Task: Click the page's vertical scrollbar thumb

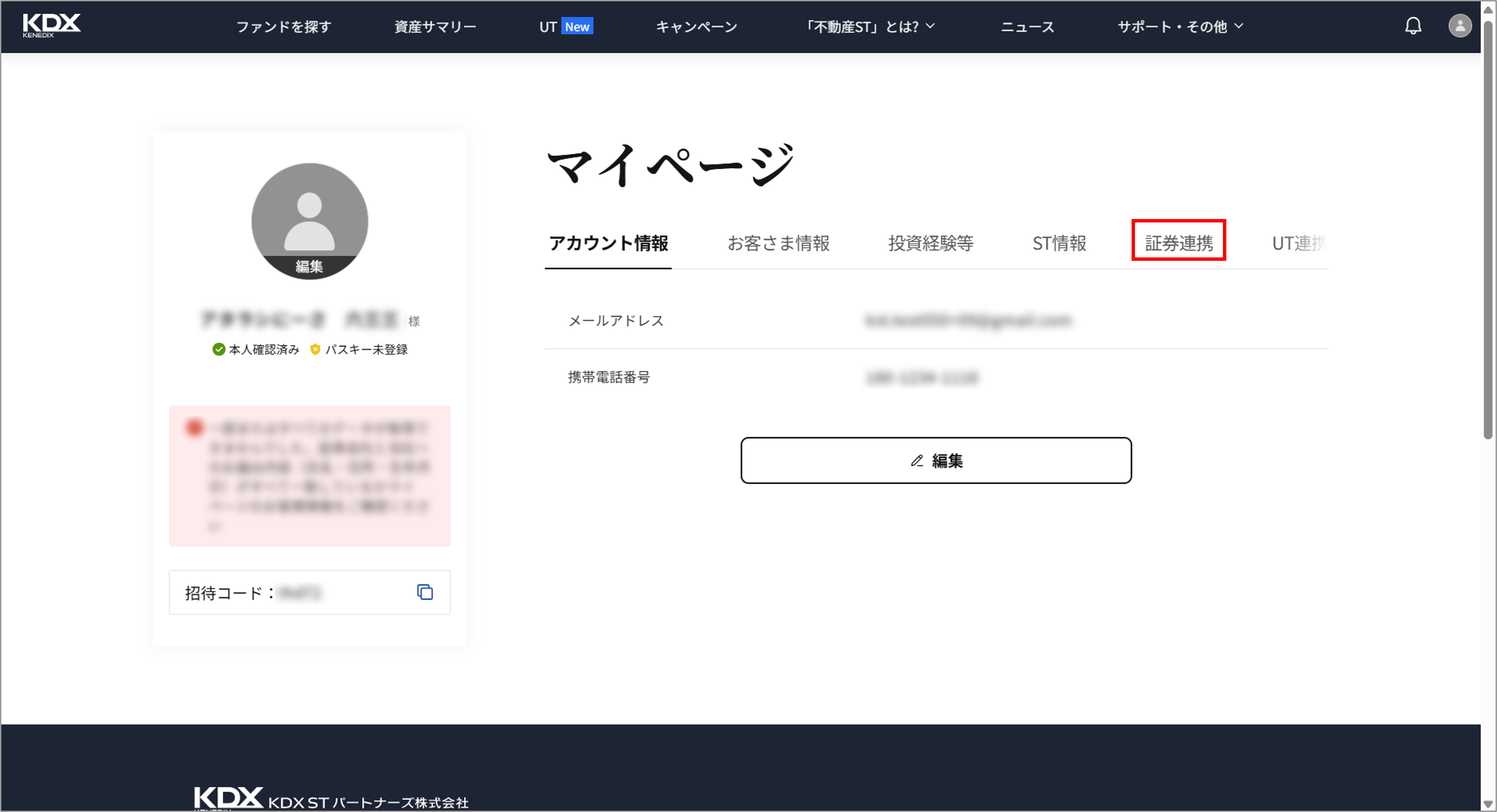Action: tap(1488, 230)
